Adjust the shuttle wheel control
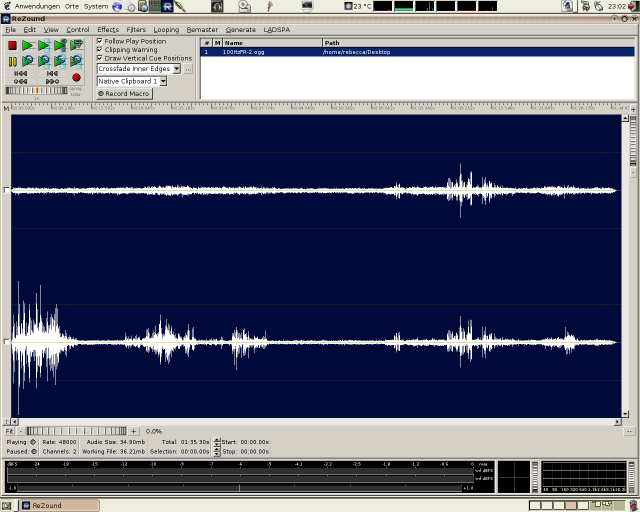The height and width of the screenshot is (512, 640). click(x=36, y=91)
